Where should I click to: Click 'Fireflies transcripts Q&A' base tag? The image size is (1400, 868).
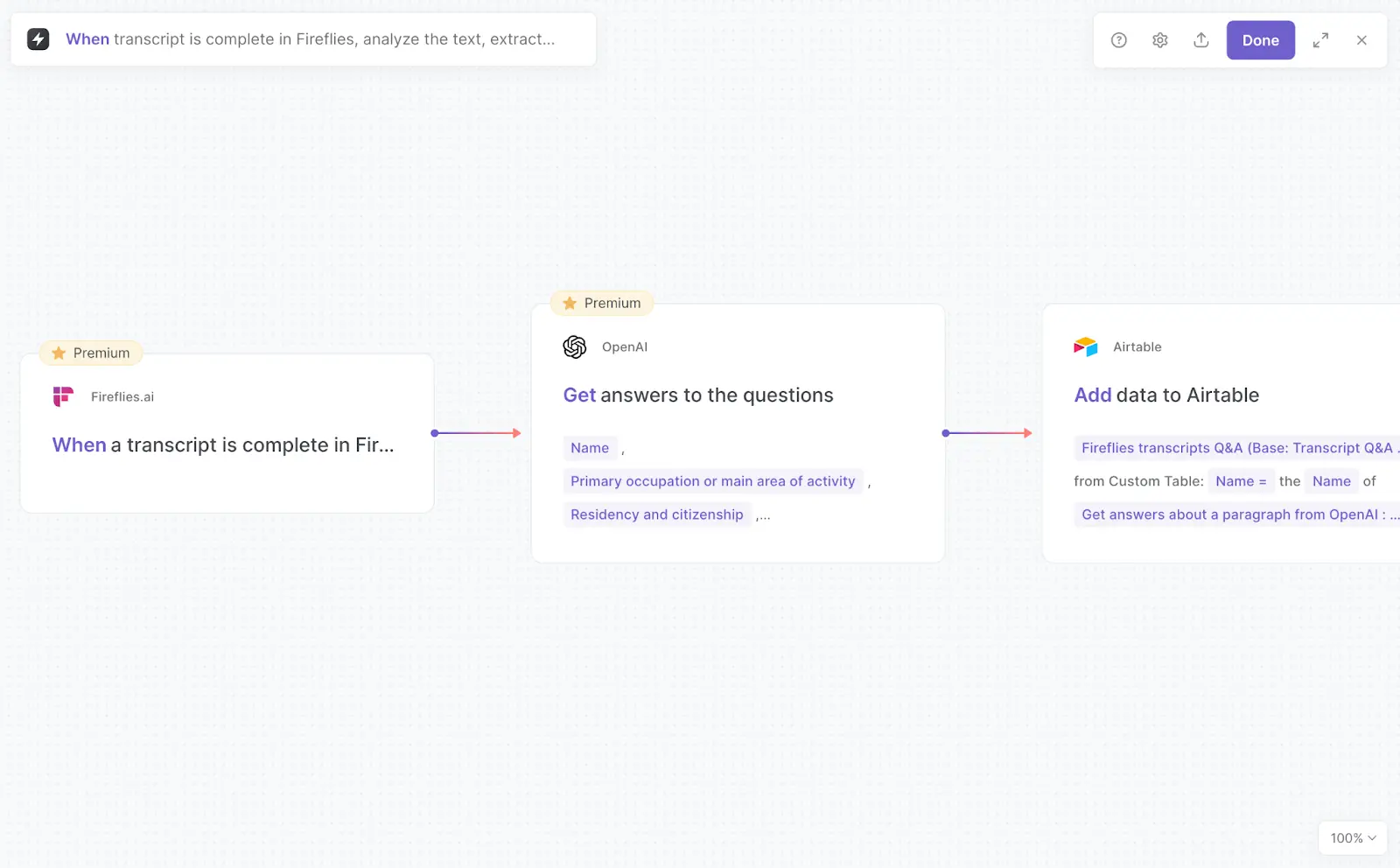coord(1237,448)
